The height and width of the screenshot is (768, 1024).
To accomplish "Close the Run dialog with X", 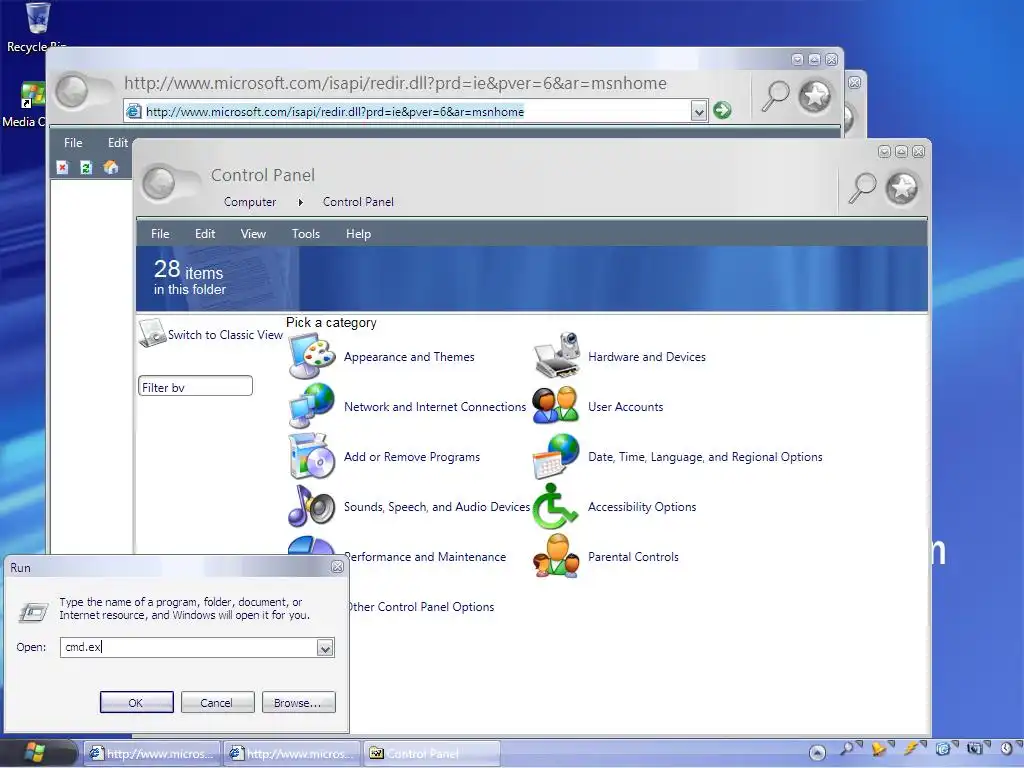I will click(x=337, y=567).
